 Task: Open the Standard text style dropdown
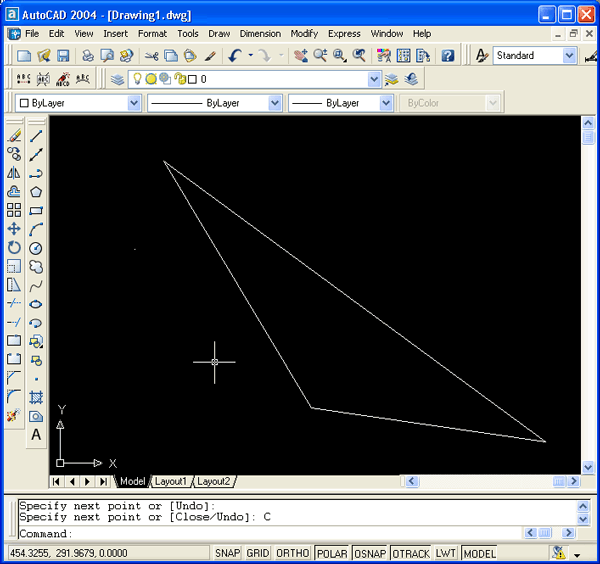pyautogui.click(x=569, y=56)
